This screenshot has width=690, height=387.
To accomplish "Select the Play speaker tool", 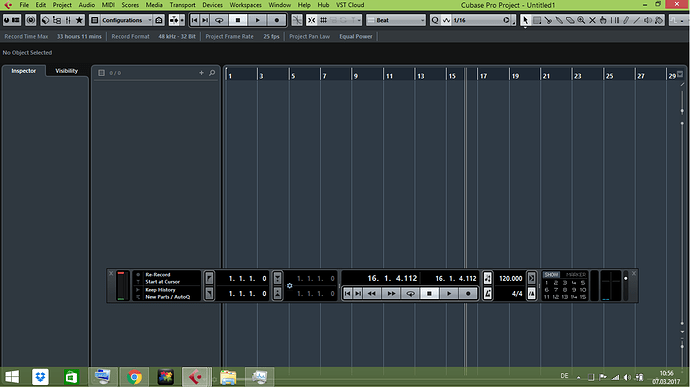I will [x=647, y=20].
